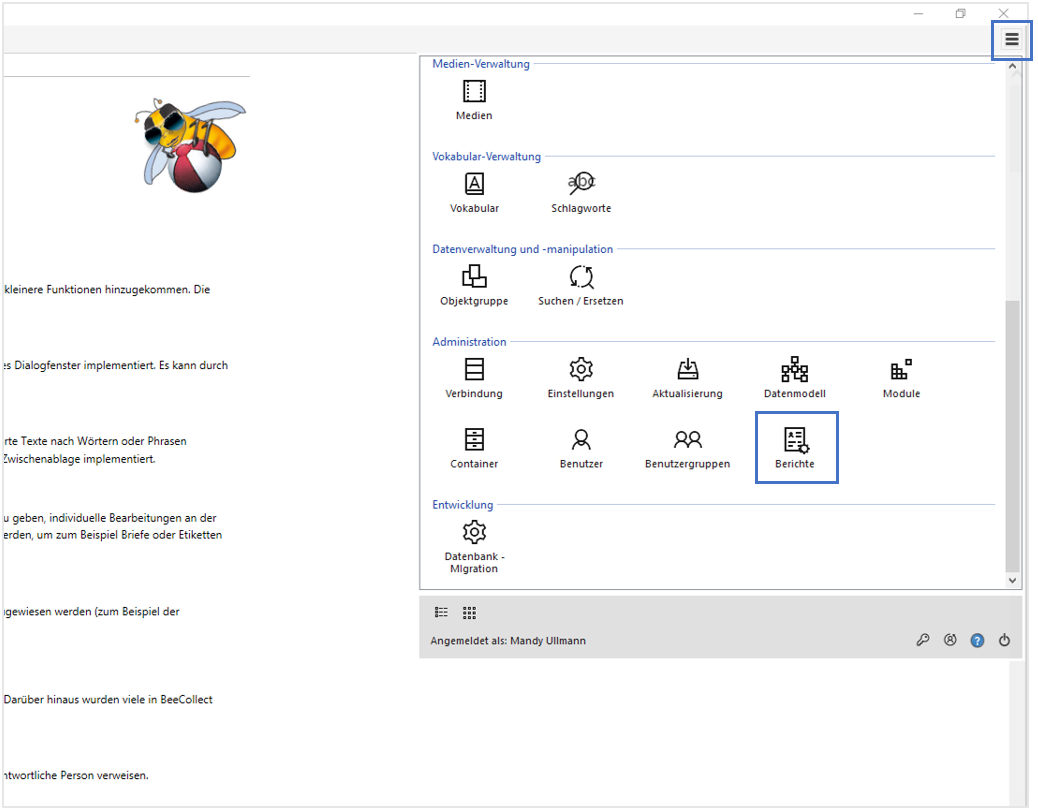Click the scroll down arrow of module list
The height and width of the screenshot is (811, 1038).
tap(1012, 580)
